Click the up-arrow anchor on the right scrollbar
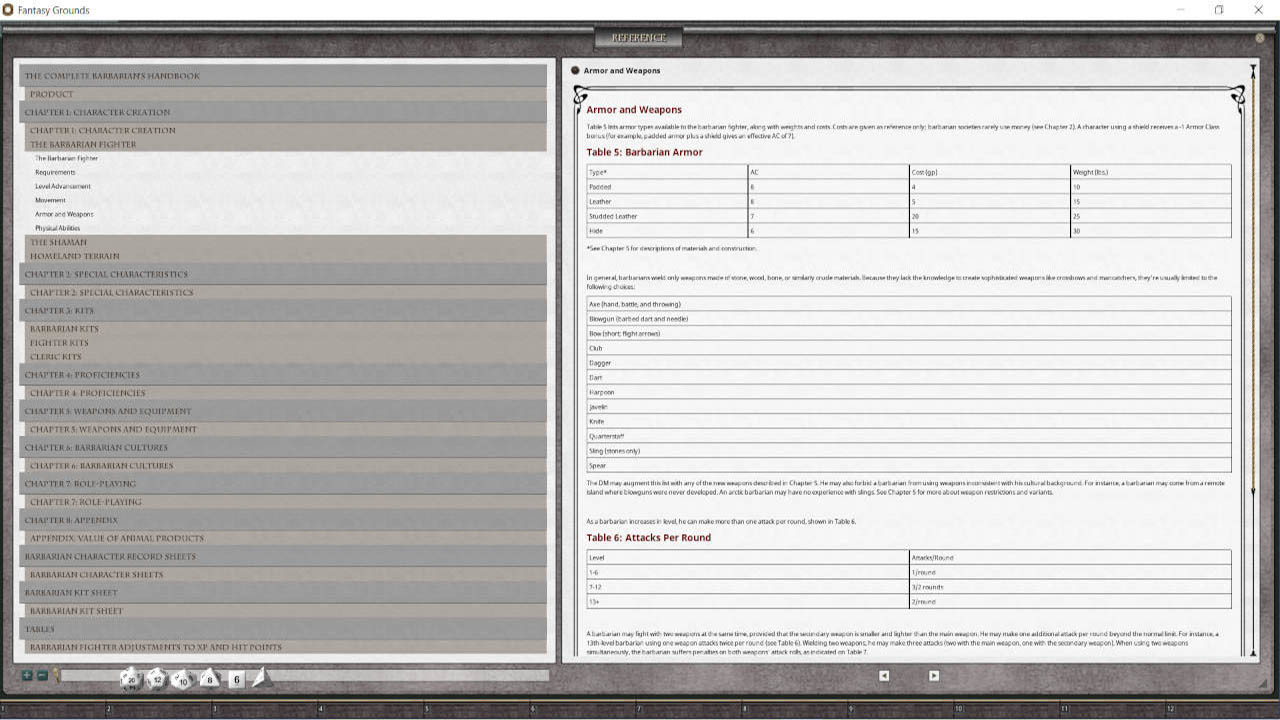 pyautogui.click(x=1253, y=70)
